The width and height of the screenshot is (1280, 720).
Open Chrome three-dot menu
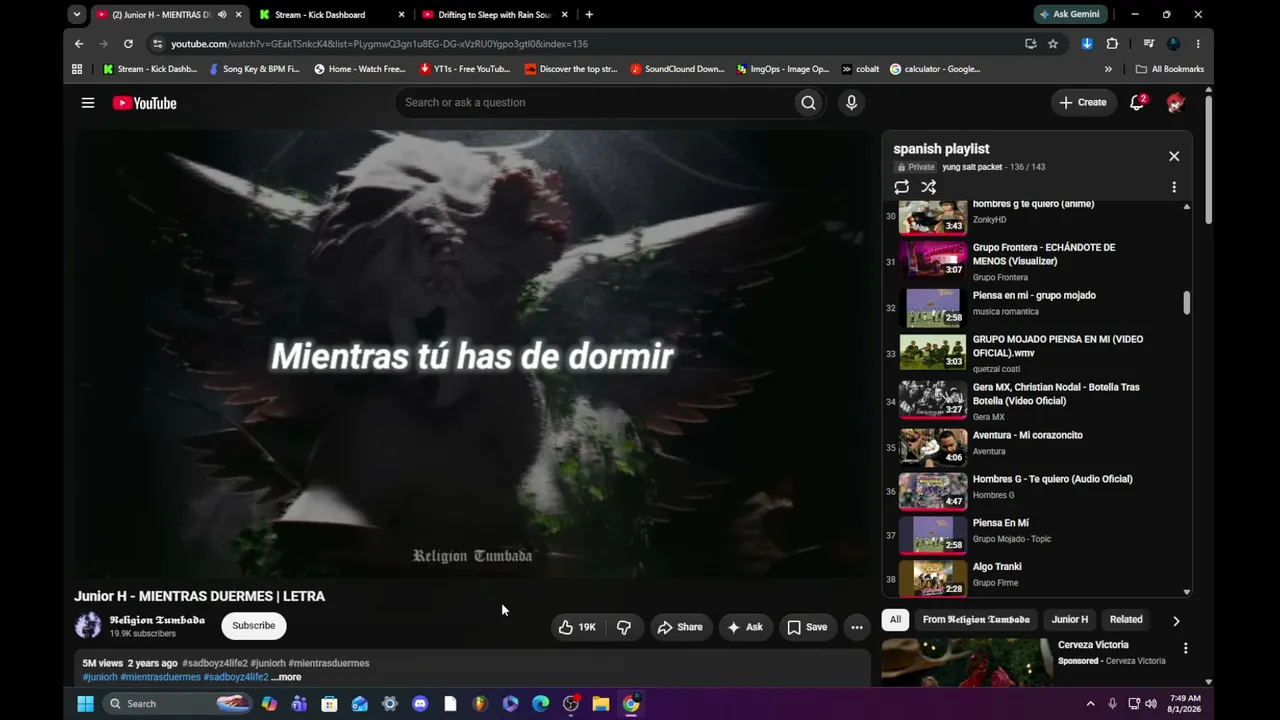coord(1198,44)
